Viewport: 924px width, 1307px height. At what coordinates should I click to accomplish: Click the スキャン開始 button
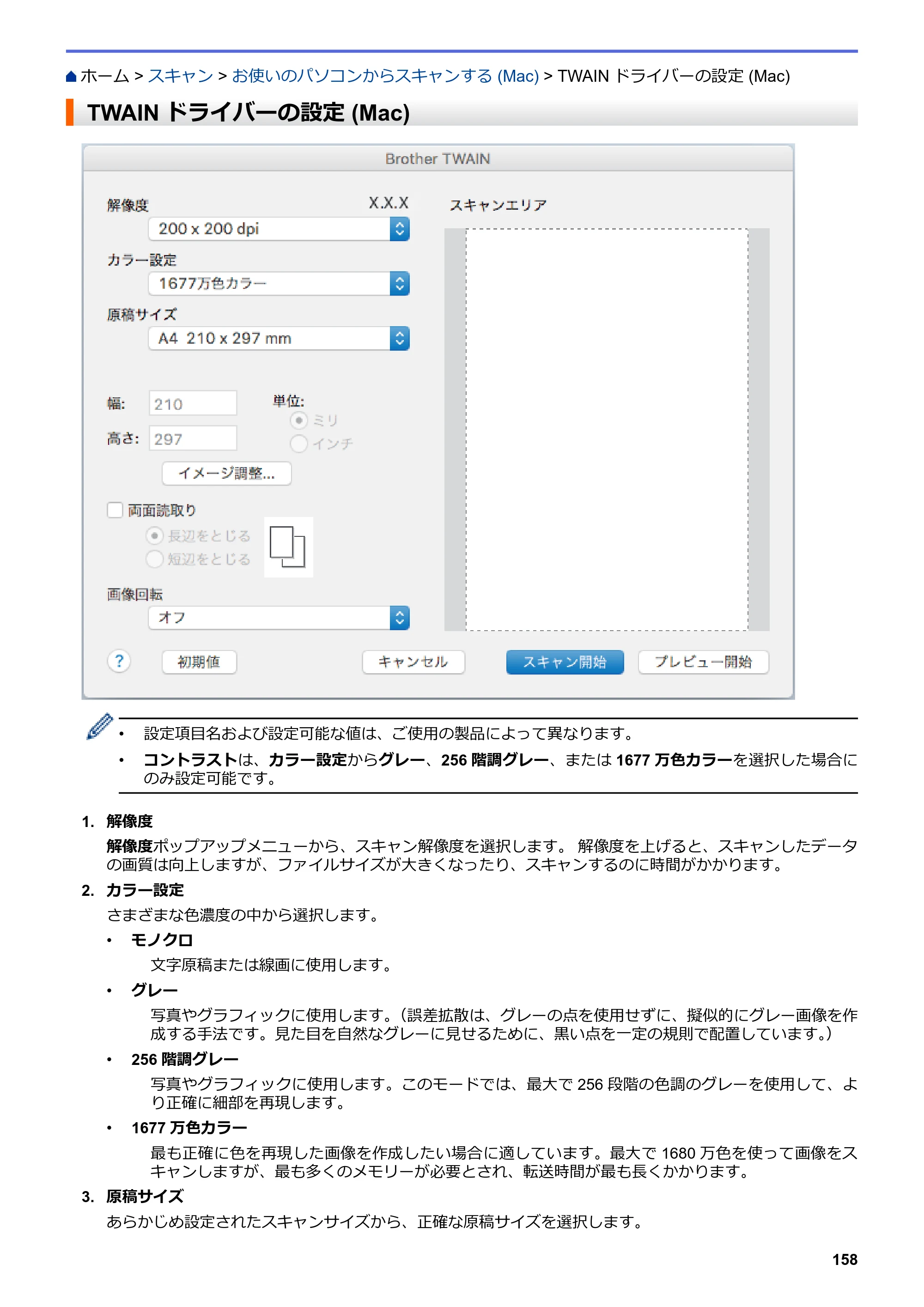tap(565, 662)
